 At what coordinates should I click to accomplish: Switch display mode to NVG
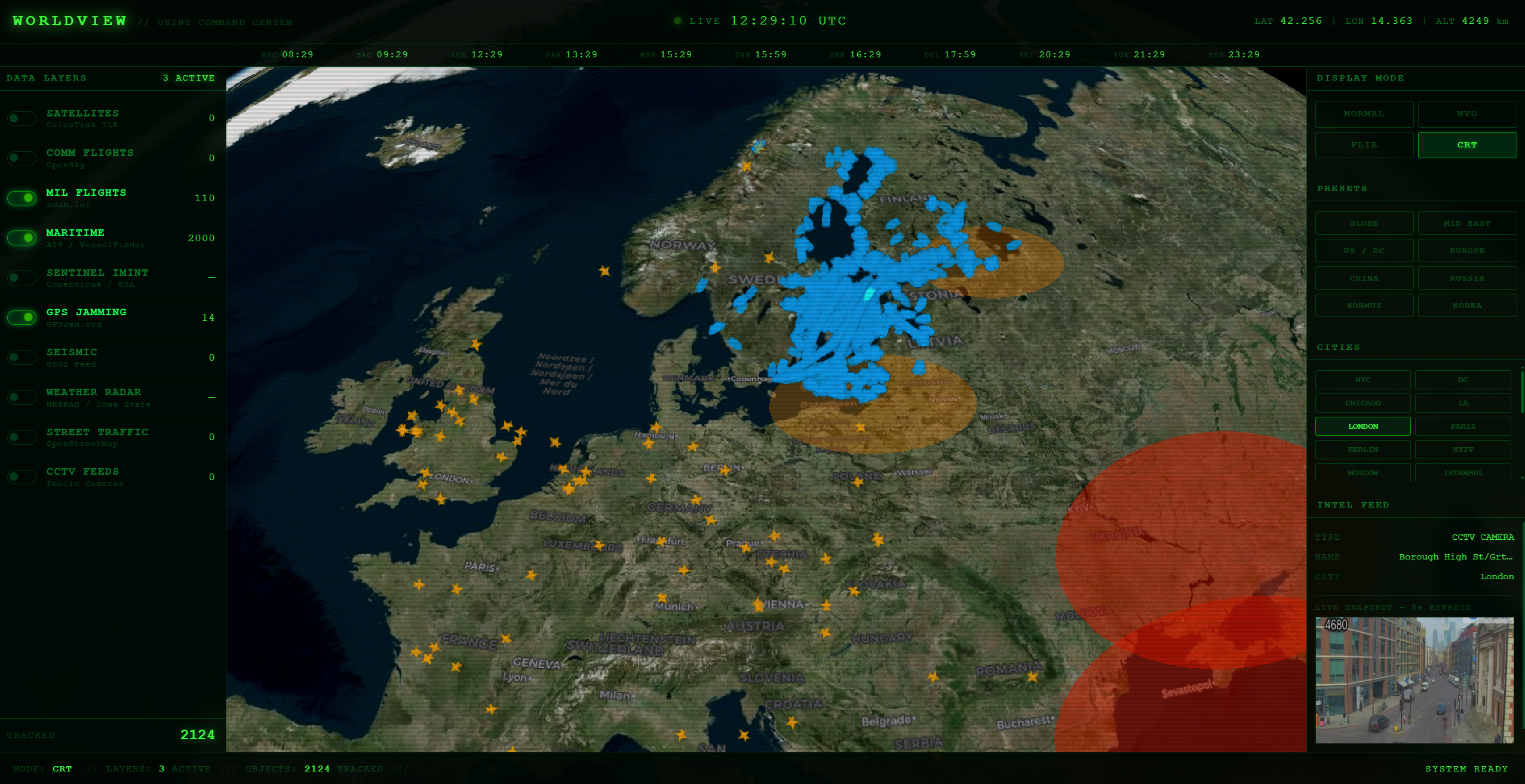[1466, 114]
